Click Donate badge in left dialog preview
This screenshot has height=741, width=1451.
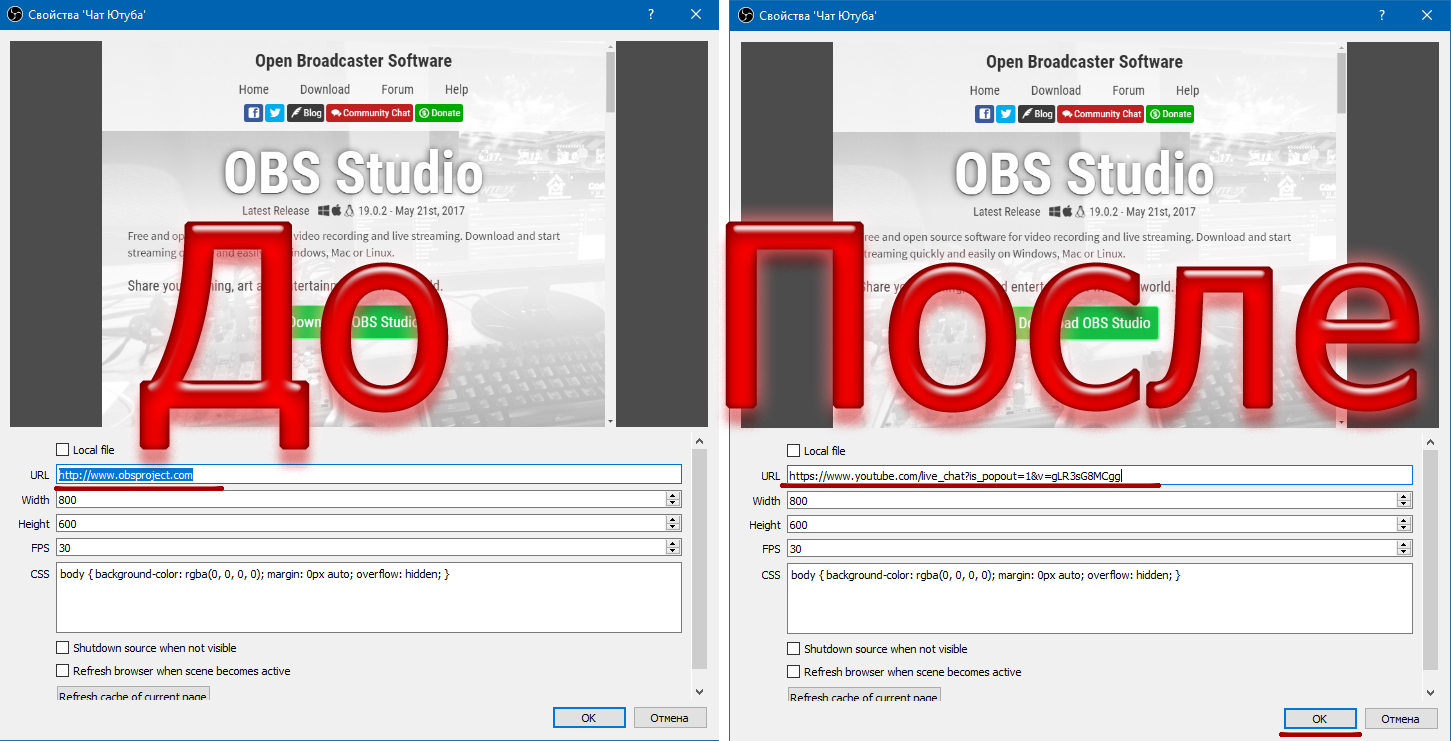coord(439,113)
